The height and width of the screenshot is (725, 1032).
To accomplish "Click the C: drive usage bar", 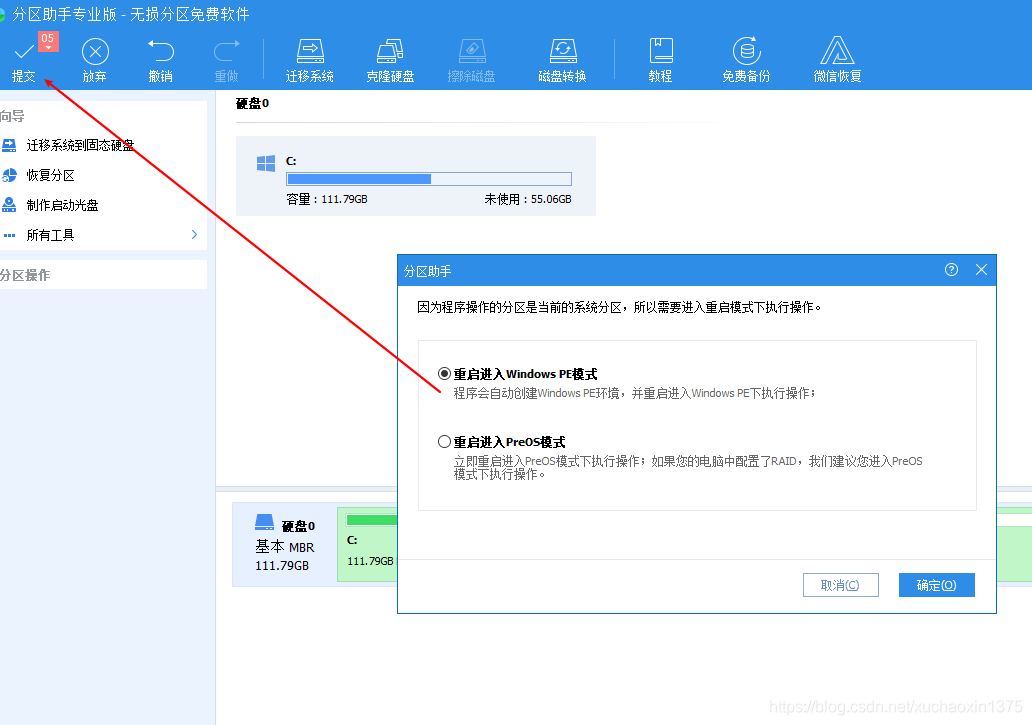I will click(x=428, y=179).
